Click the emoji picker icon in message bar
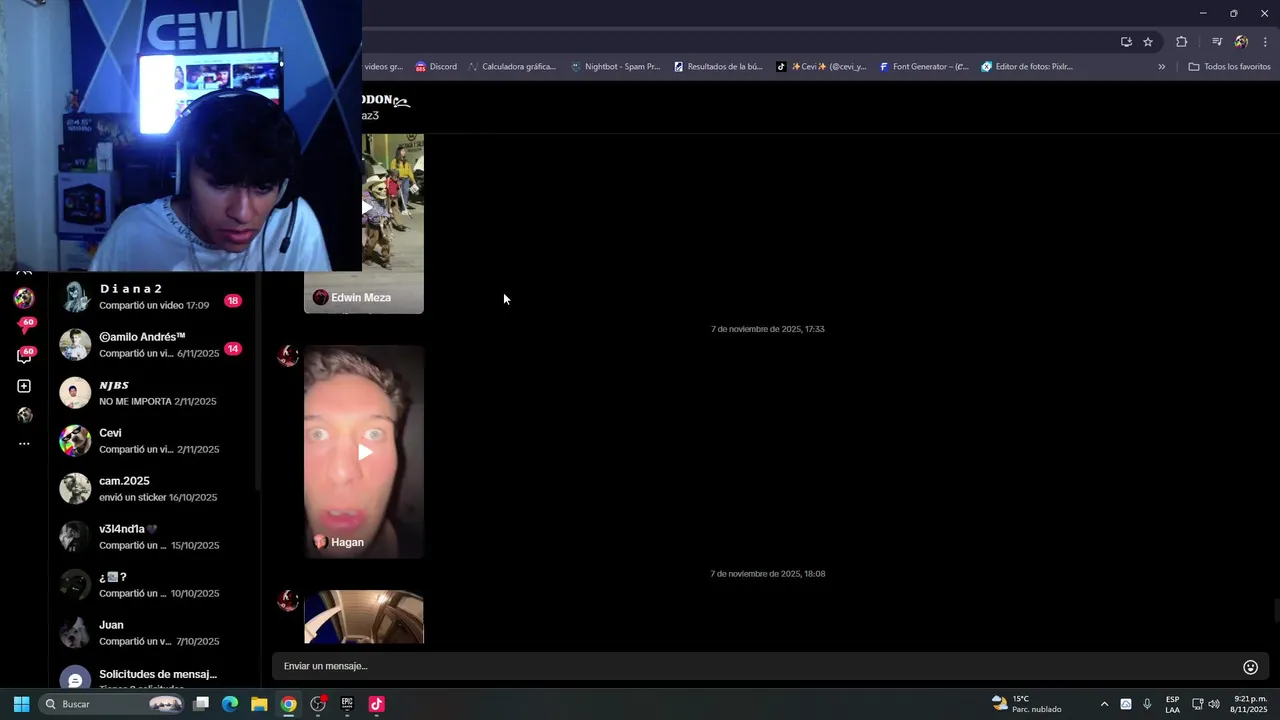 coord(1250,667)
